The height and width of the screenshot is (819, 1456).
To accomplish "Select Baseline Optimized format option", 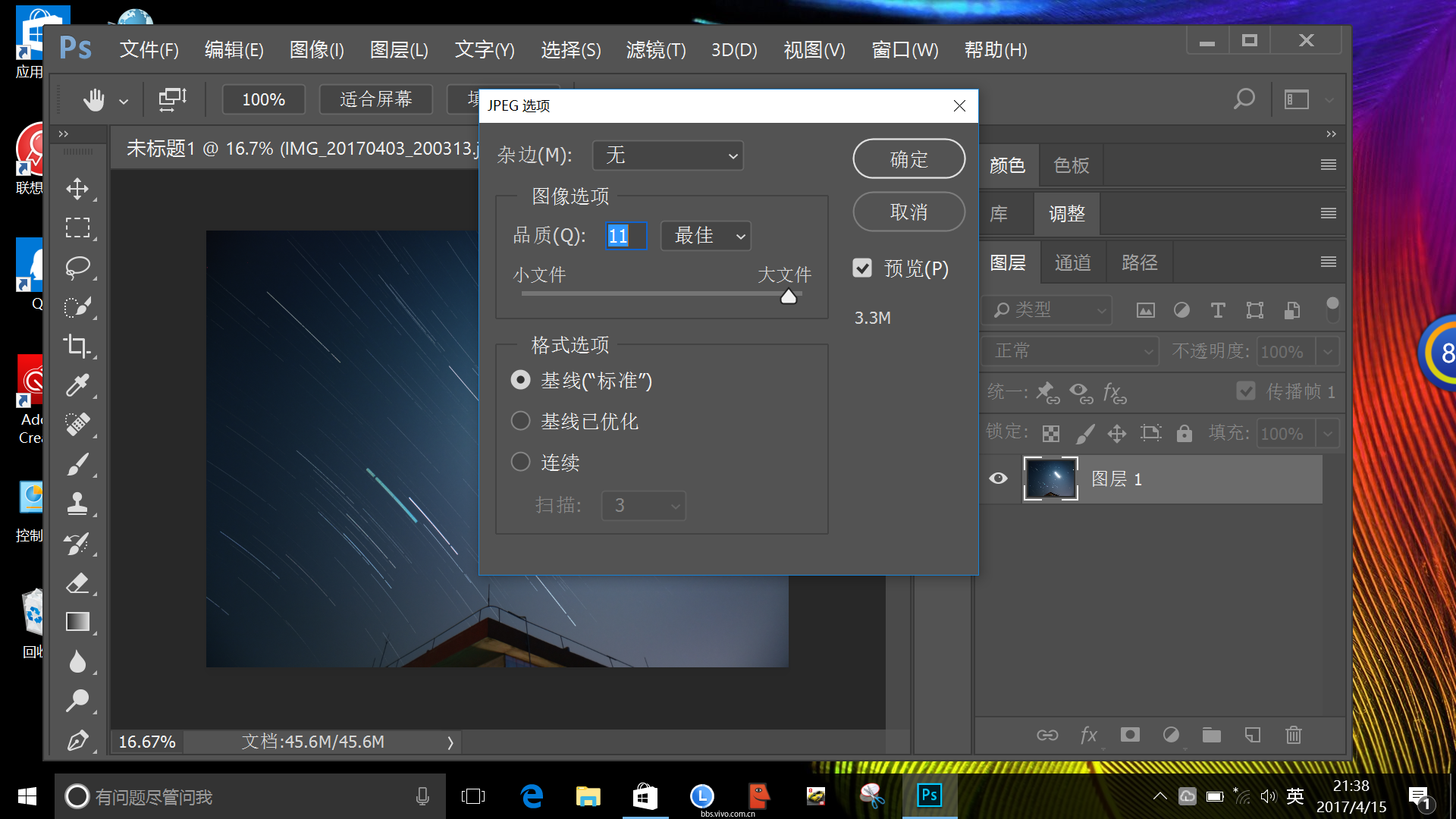I will coord(520,421).
